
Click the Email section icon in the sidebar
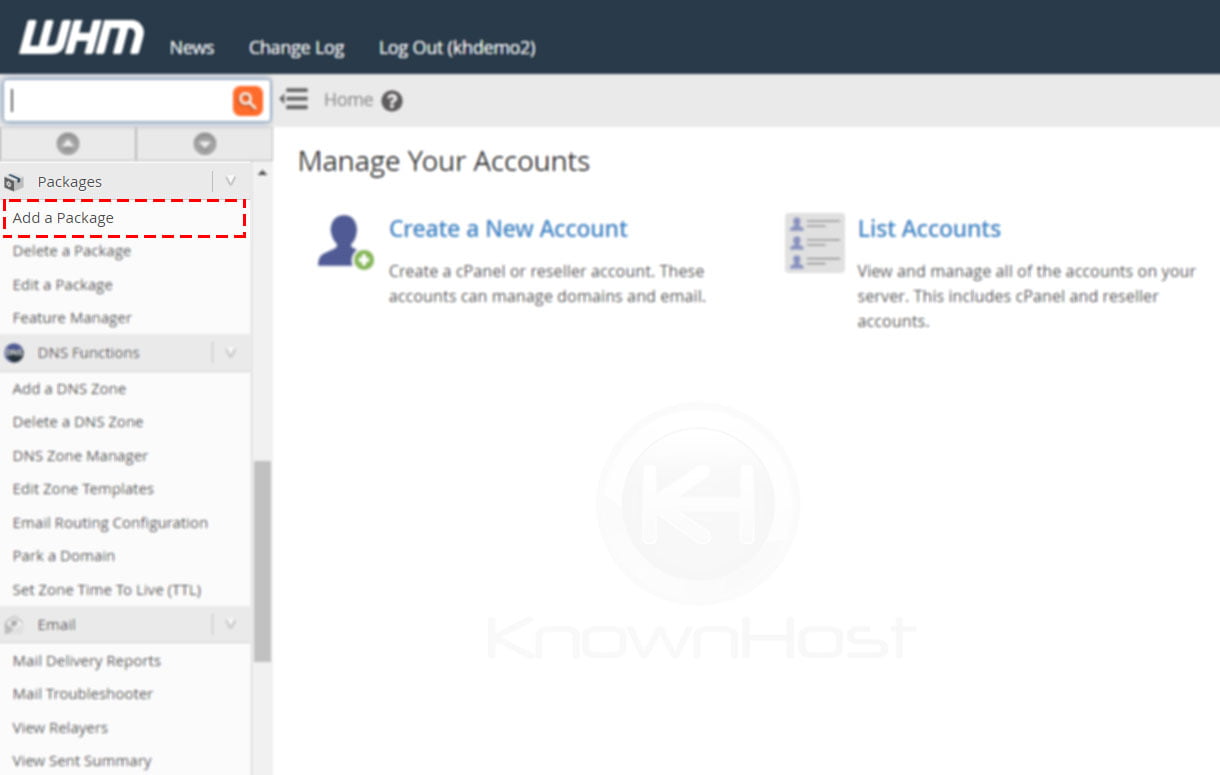15,624
